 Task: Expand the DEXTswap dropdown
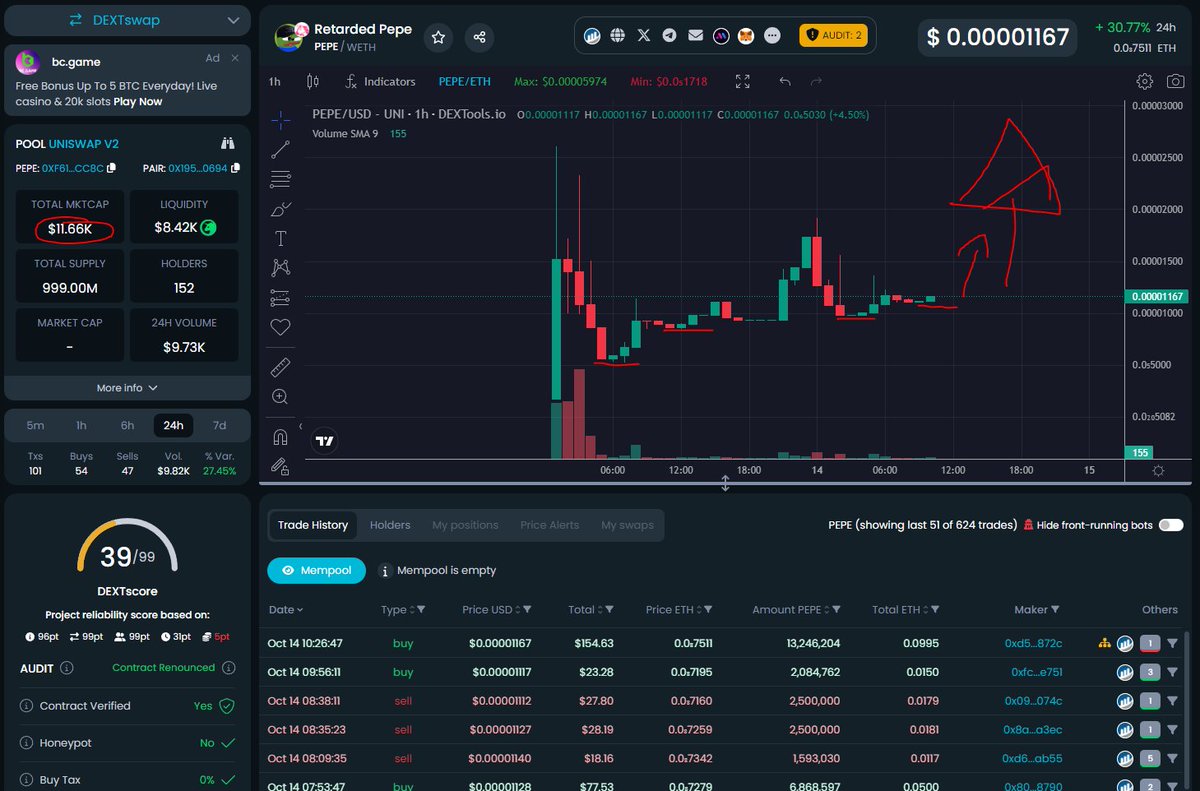(x=233, y=20)
